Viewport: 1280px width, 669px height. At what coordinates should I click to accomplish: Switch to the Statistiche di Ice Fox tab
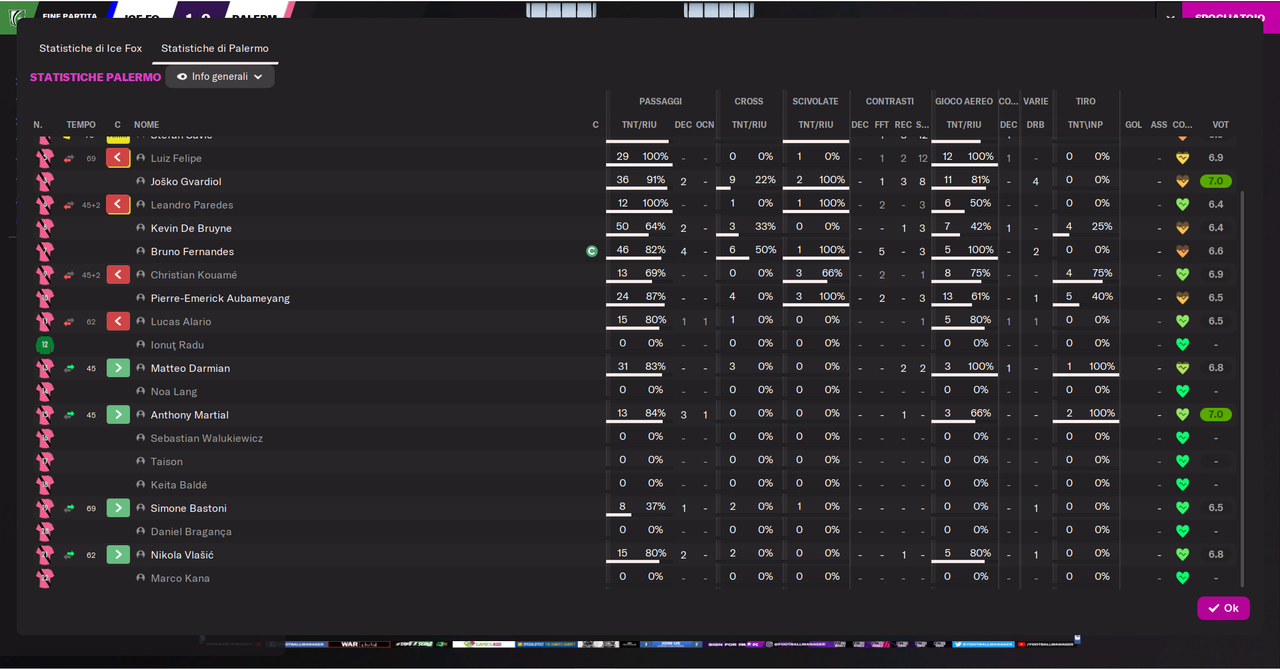pyautogui.click(x=91, y=48)
